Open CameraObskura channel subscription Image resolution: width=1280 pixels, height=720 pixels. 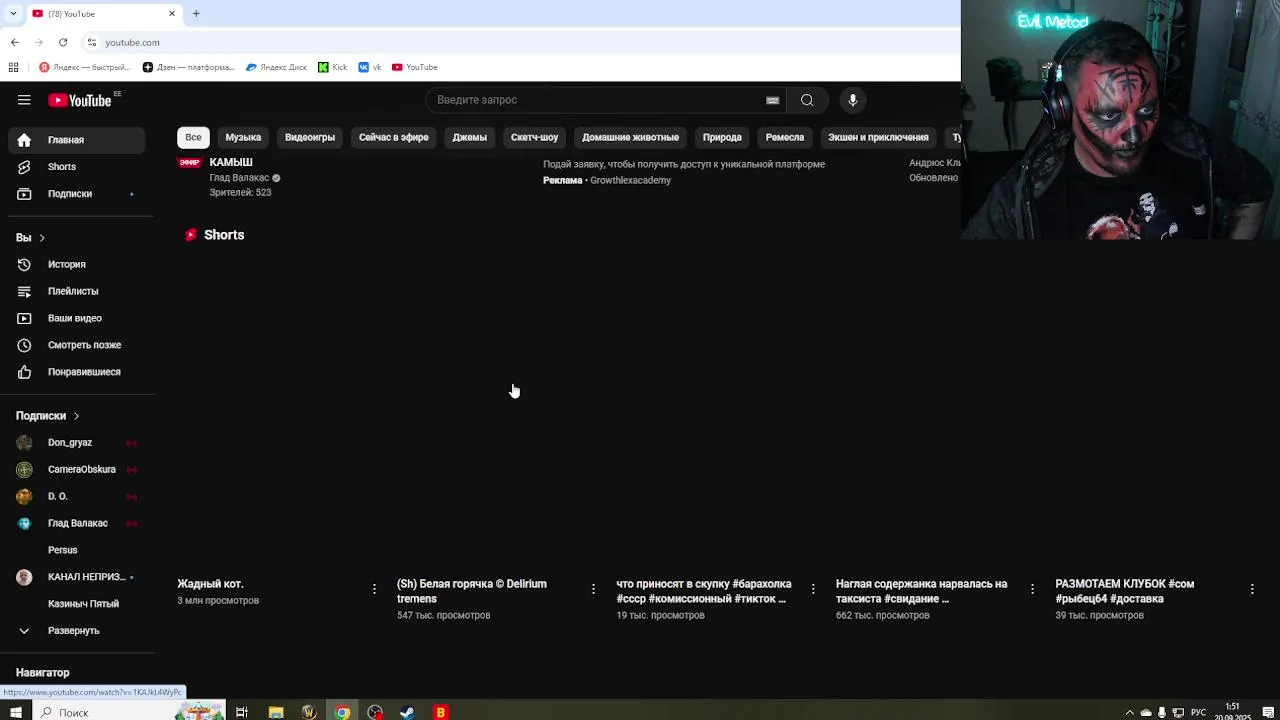tap(77, 470)
